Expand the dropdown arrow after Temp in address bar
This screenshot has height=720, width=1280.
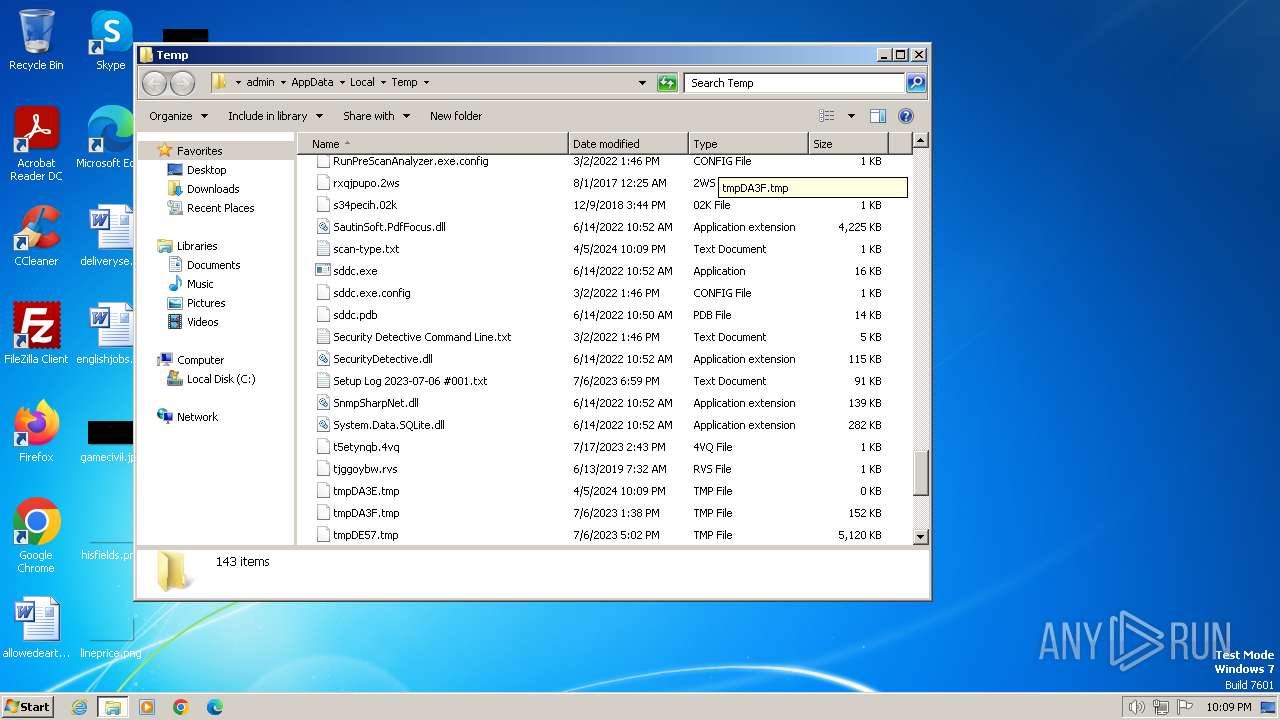click(x=426, y=83)
